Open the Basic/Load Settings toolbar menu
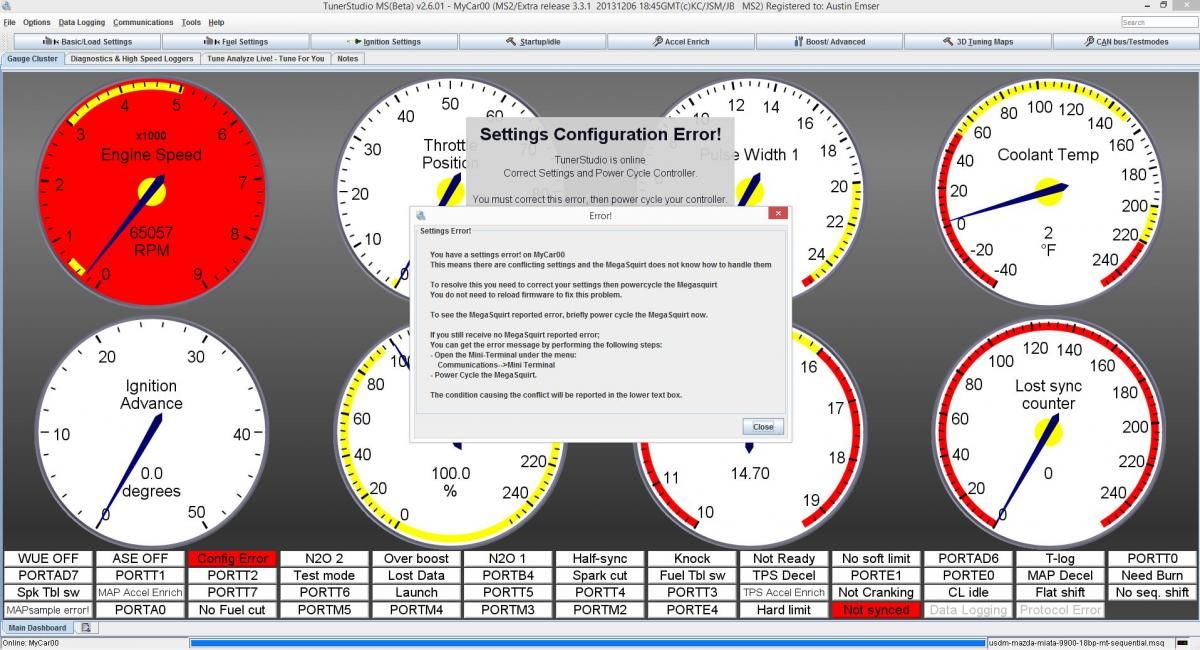The image size is (1200, 650). coord(87,41)
